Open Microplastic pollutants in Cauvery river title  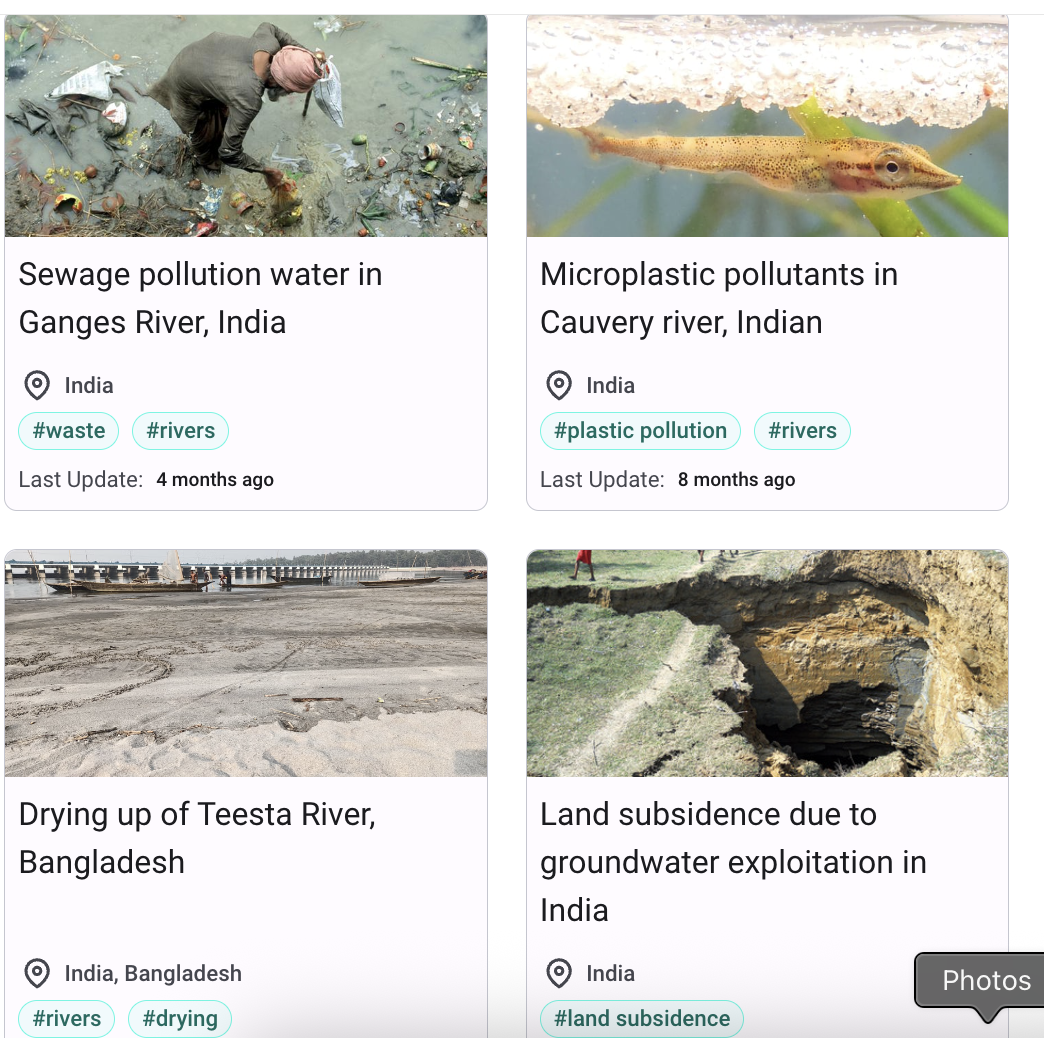718,298
